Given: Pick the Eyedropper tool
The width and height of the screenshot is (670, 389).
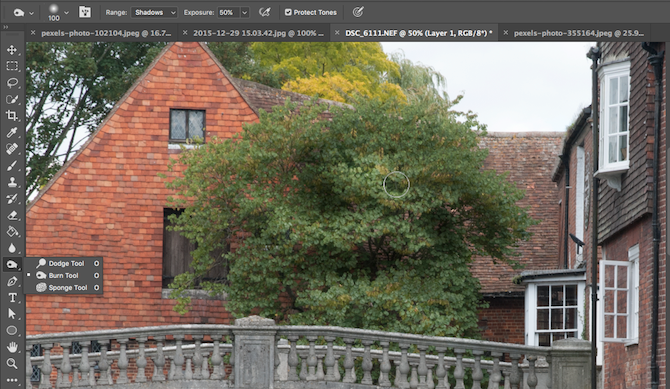Looking at the screenshot, I should [12, 132].
